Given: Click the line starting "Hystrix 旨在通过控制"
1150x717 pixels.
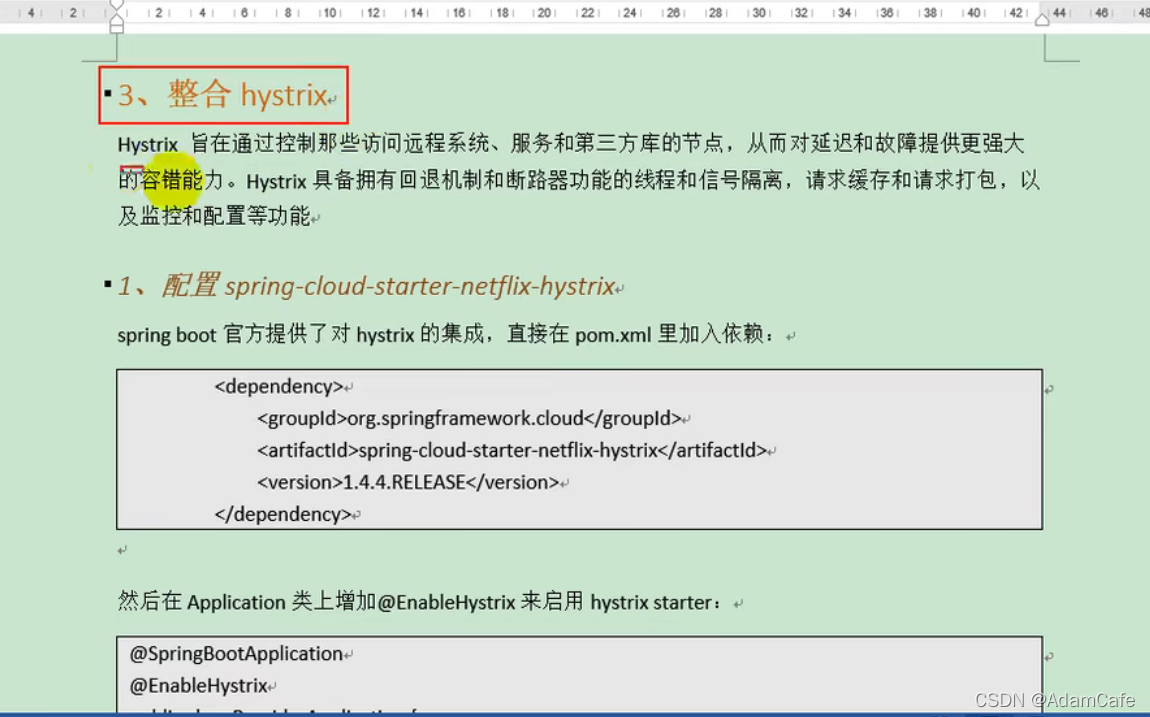Looking at the screenshot, I should 571,144.
